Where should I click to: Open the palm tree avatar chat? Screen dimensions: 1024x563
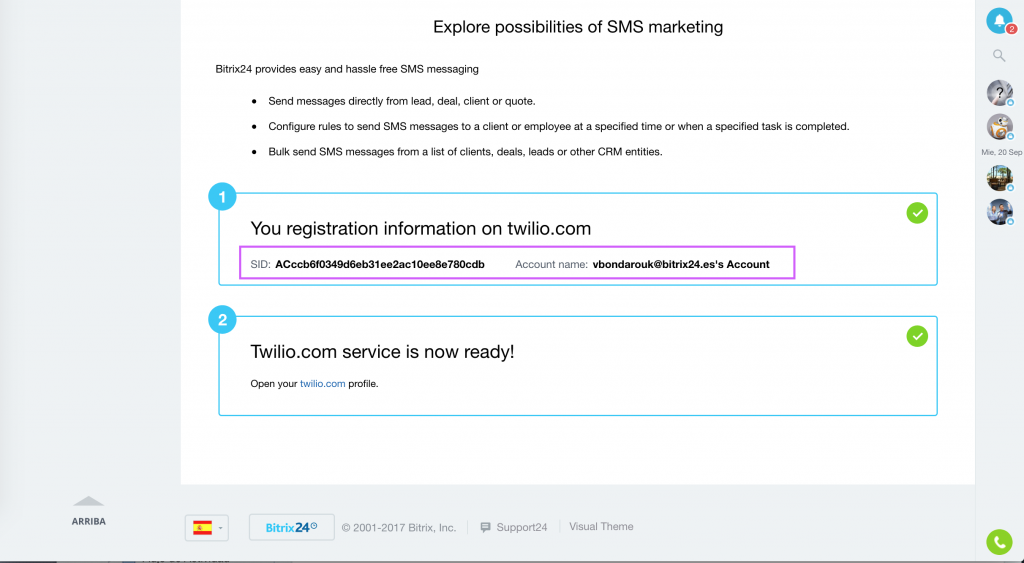[999, 178]
